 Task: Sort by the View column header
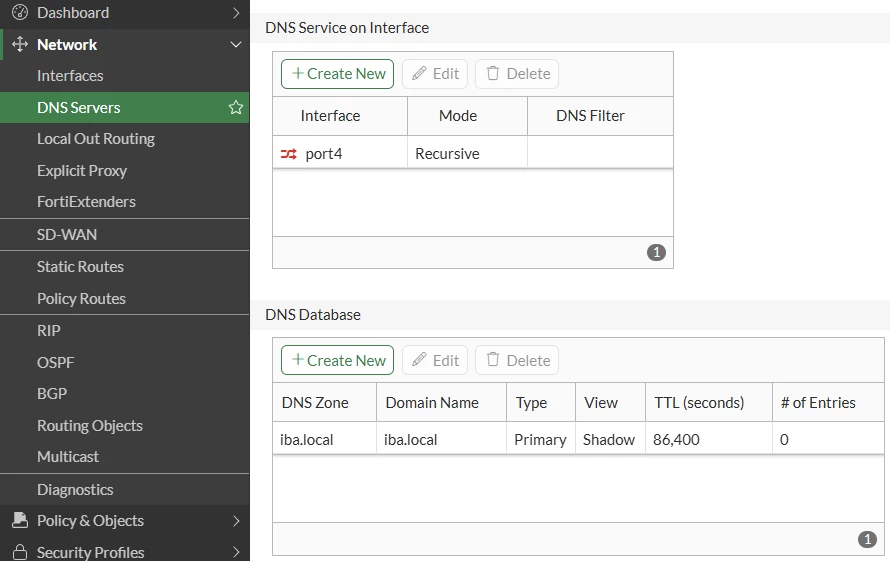[x=610, y=403]
